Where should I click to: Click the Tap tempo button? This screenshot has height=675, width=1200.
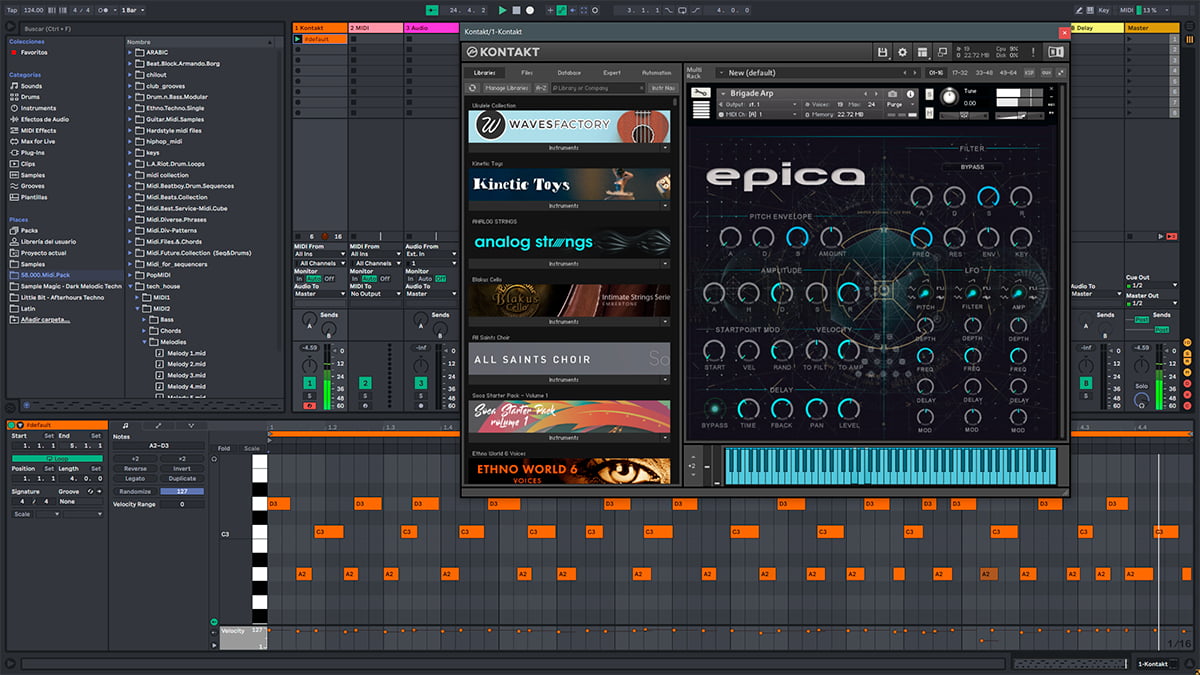13,10
